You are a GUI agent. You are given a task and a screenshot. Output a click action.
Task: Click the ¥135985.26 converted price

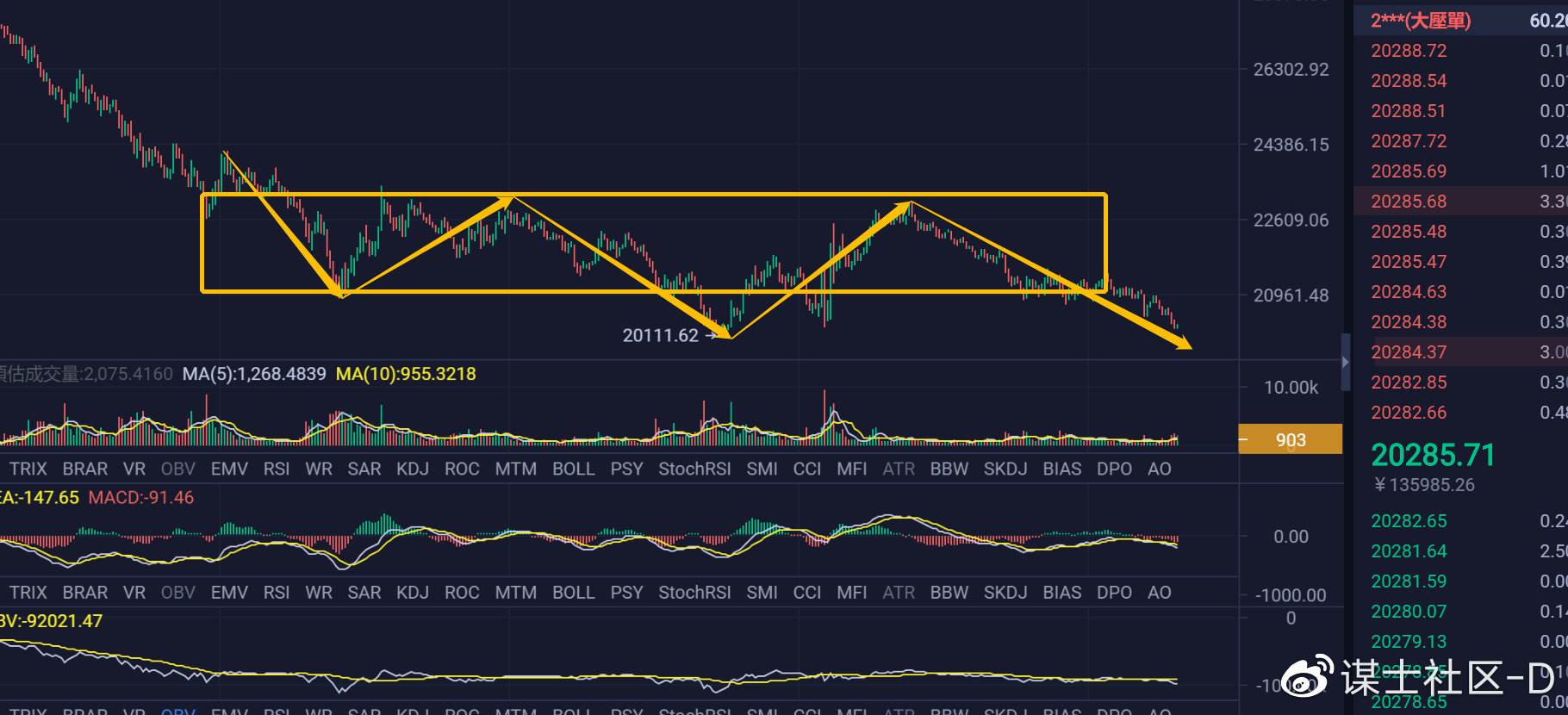(1424, 485)
